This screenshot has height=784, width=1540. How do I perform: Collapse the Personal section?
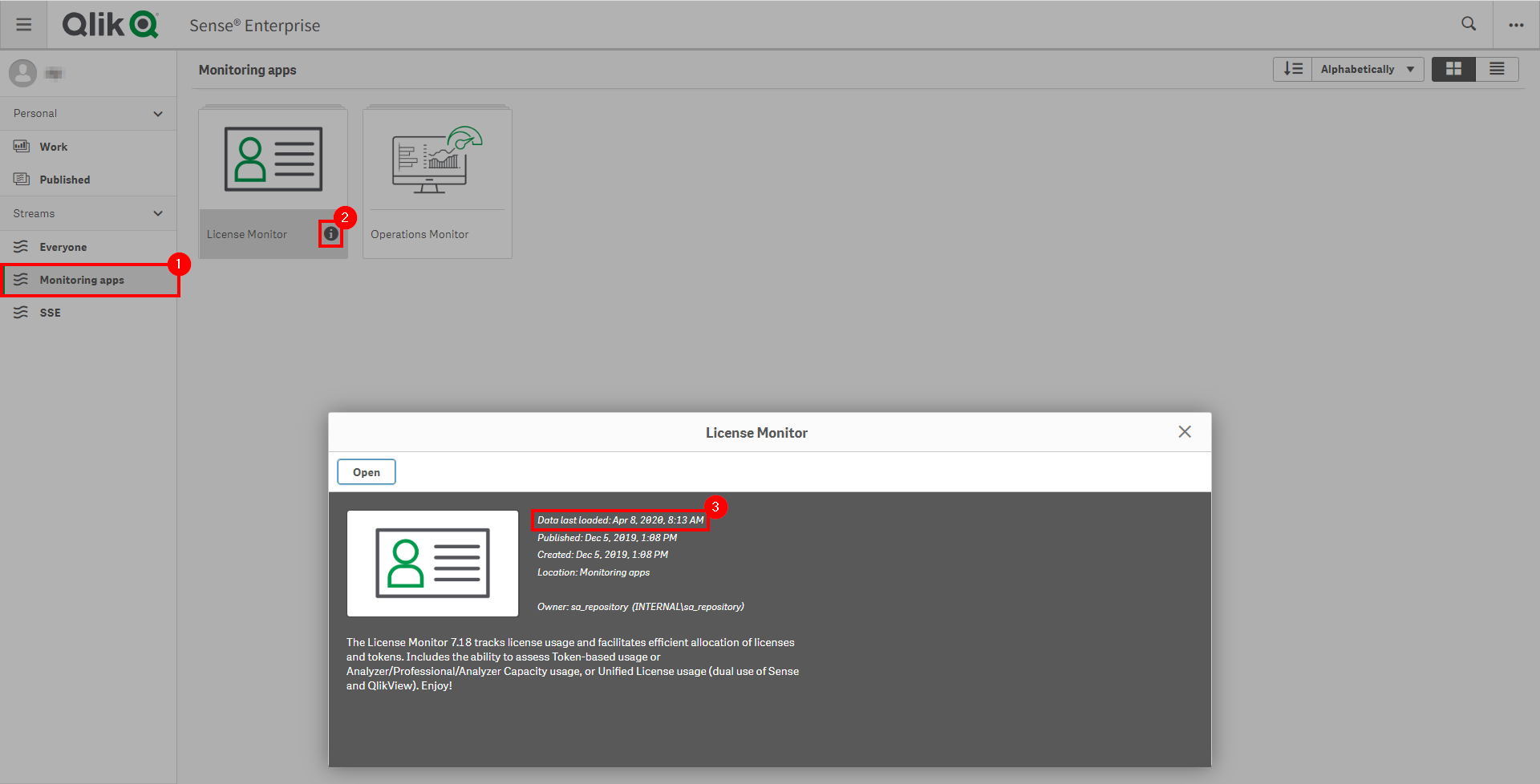point(158,113)
